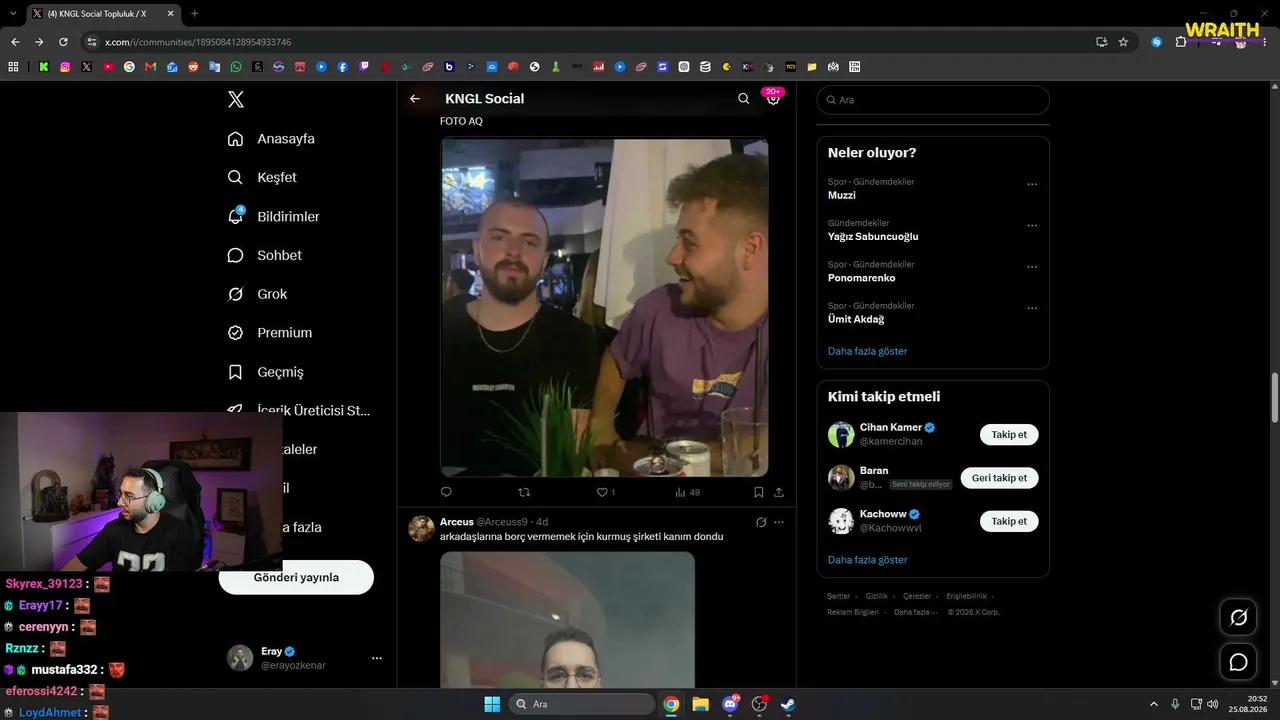This screenshot has width=1280, height=720.
Task: Open Sohbet messages in the sidebar
Action: pyautogui.click(x=264, y=255)
